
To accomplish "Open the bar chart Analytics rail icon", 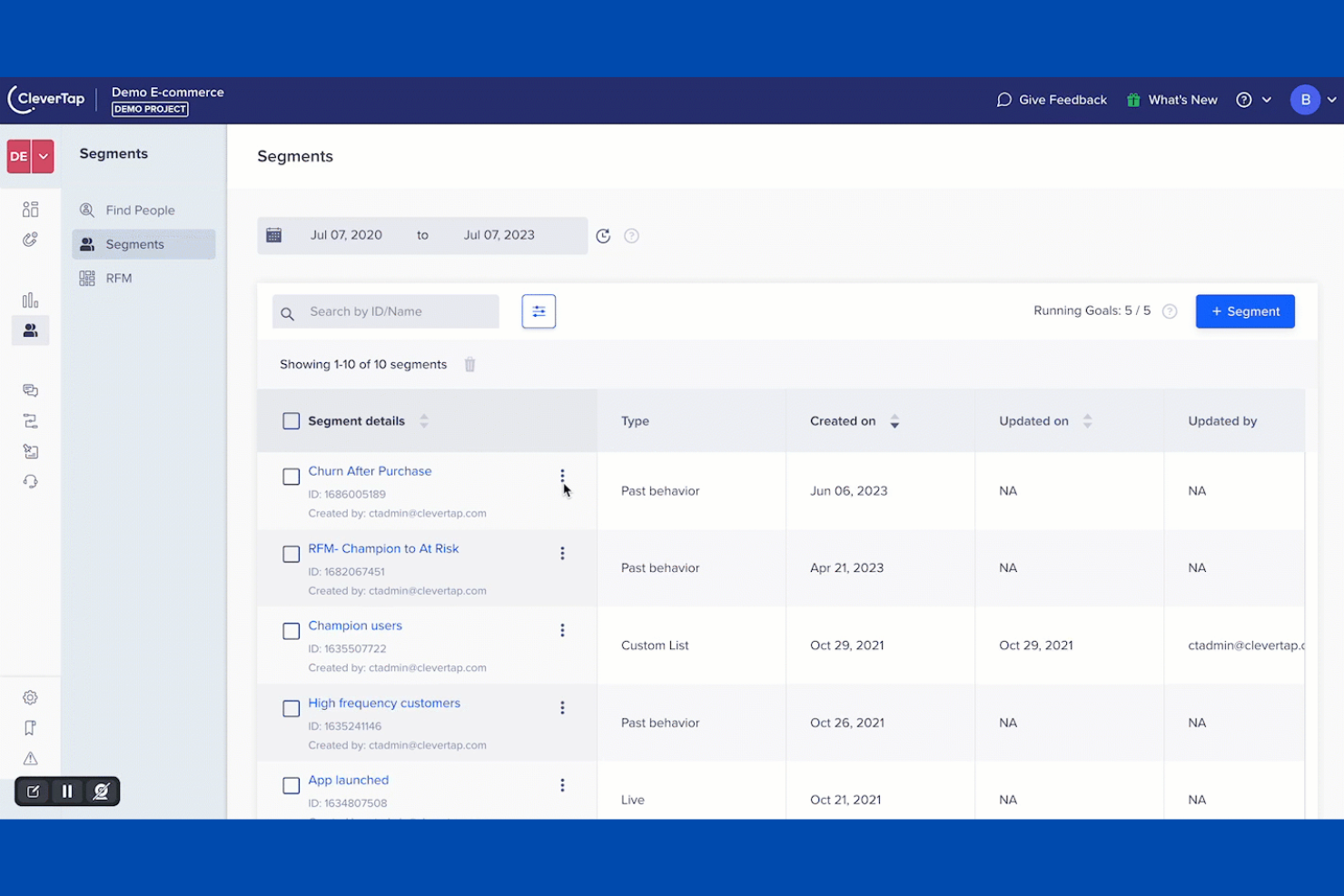I will (x=30, y=300).
